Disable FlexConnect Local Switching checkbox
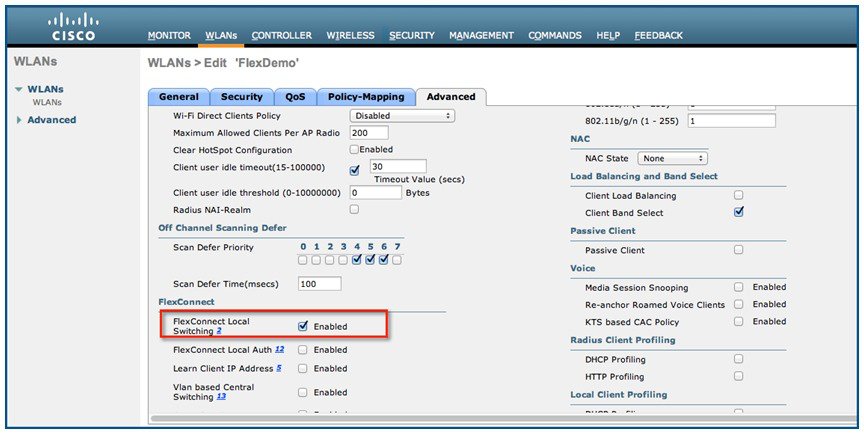This screenshot has width=864, height=436. click(303, 326)
